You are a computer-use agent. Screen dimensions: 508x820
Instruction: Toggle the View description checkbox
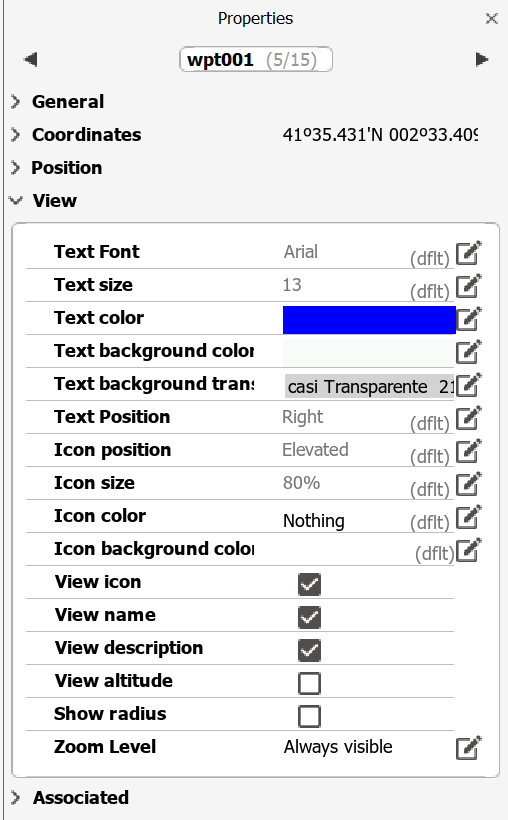pos(309,650)
